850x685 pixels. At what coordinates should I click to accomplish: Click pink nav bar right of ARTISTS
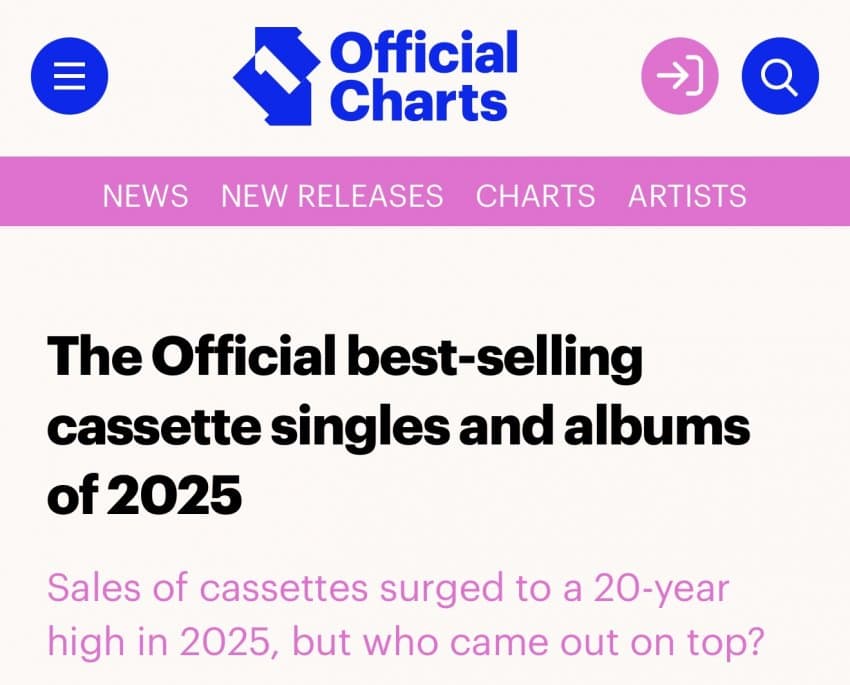click(800, 195)
